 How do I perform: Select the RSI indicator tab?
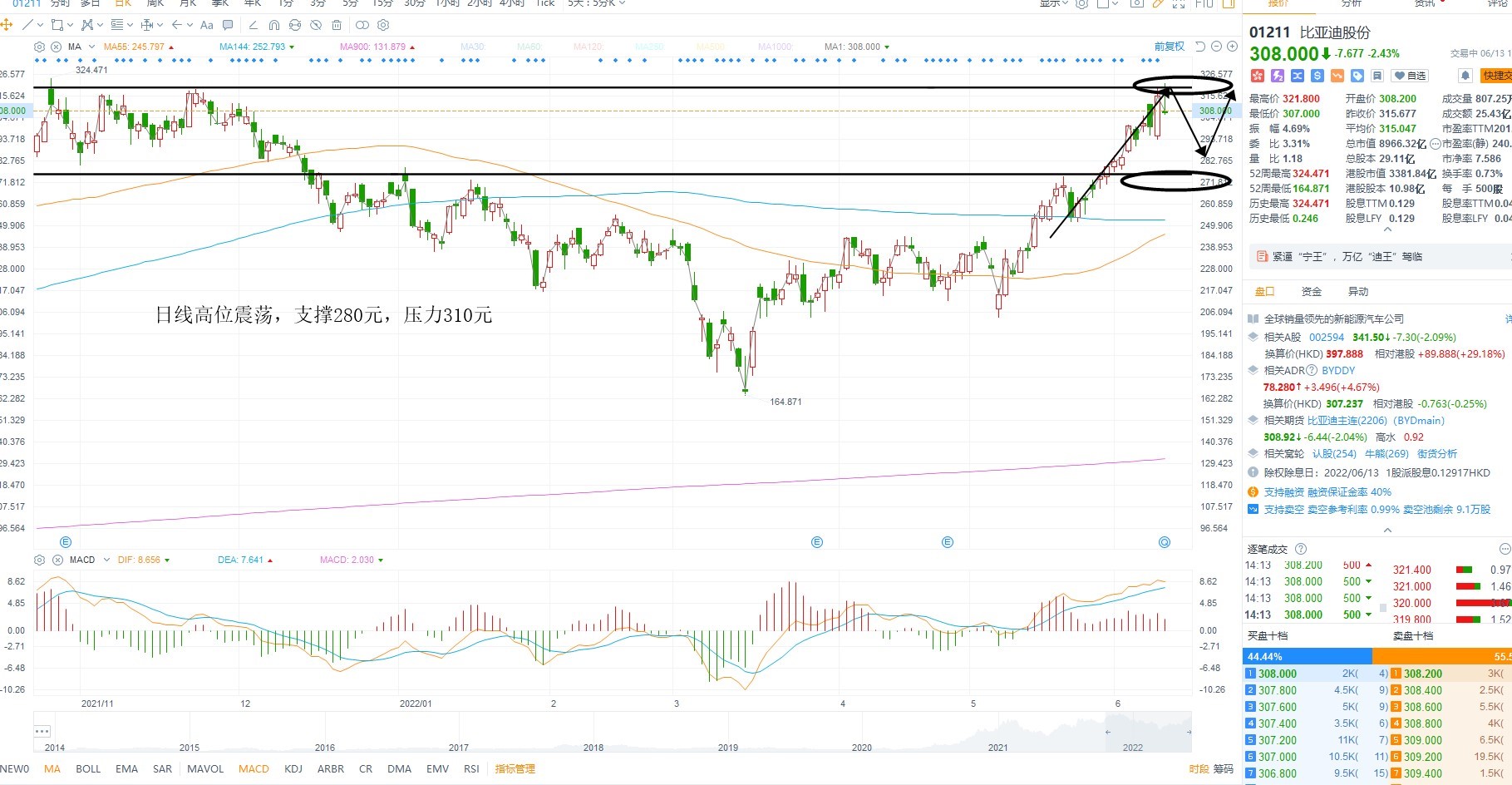(x=471, y=769)
